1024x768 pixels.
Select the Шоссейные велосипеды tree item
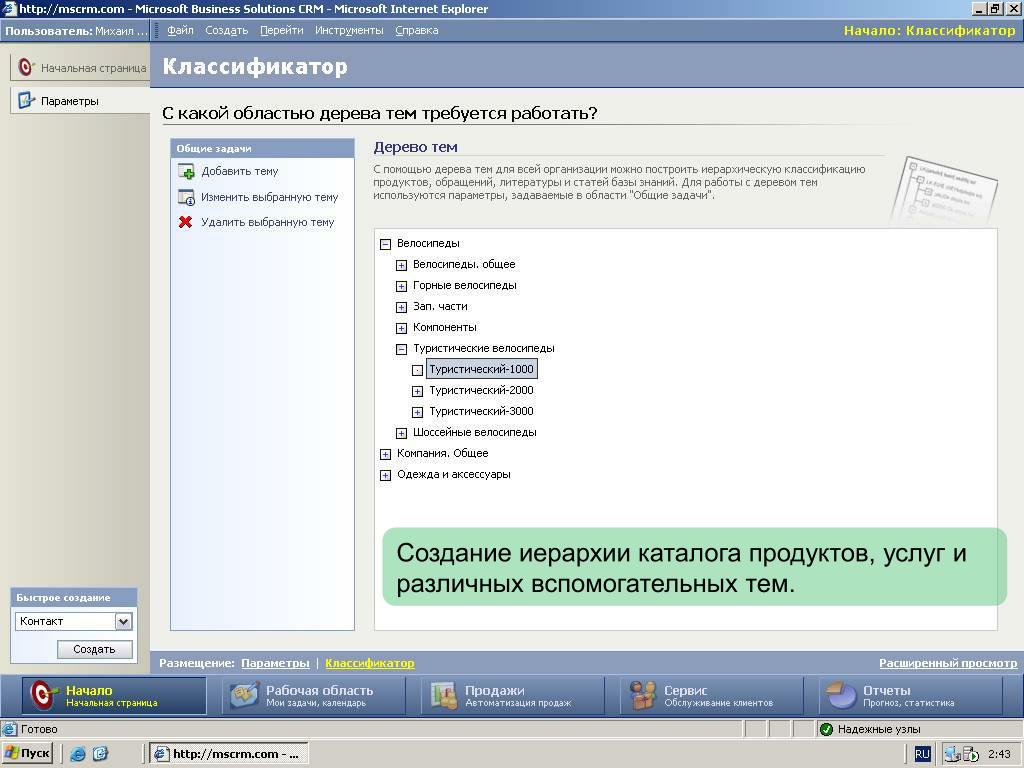(x=475, y=432)
